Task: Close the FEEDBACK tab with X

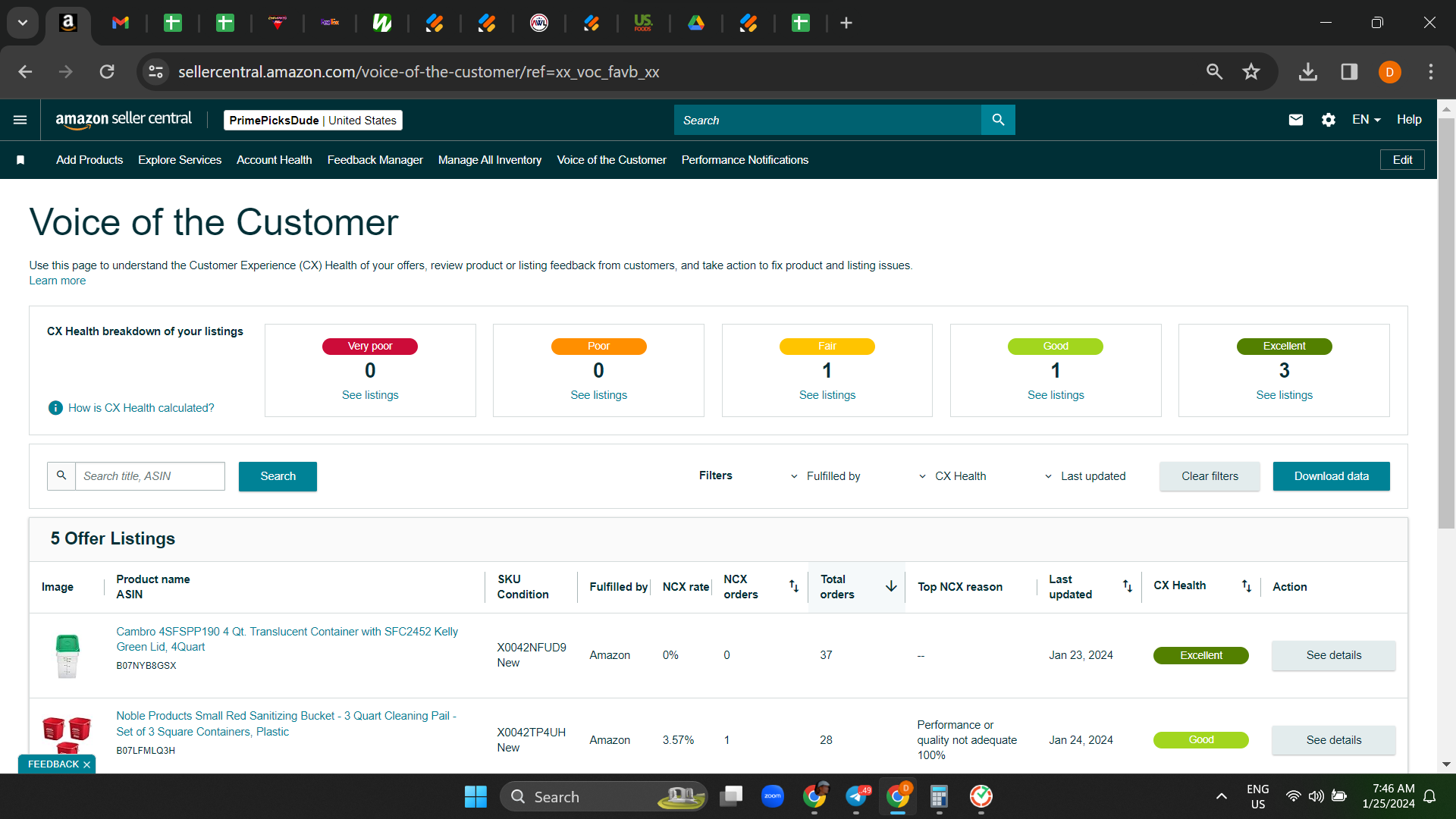Action: point(86,764)
